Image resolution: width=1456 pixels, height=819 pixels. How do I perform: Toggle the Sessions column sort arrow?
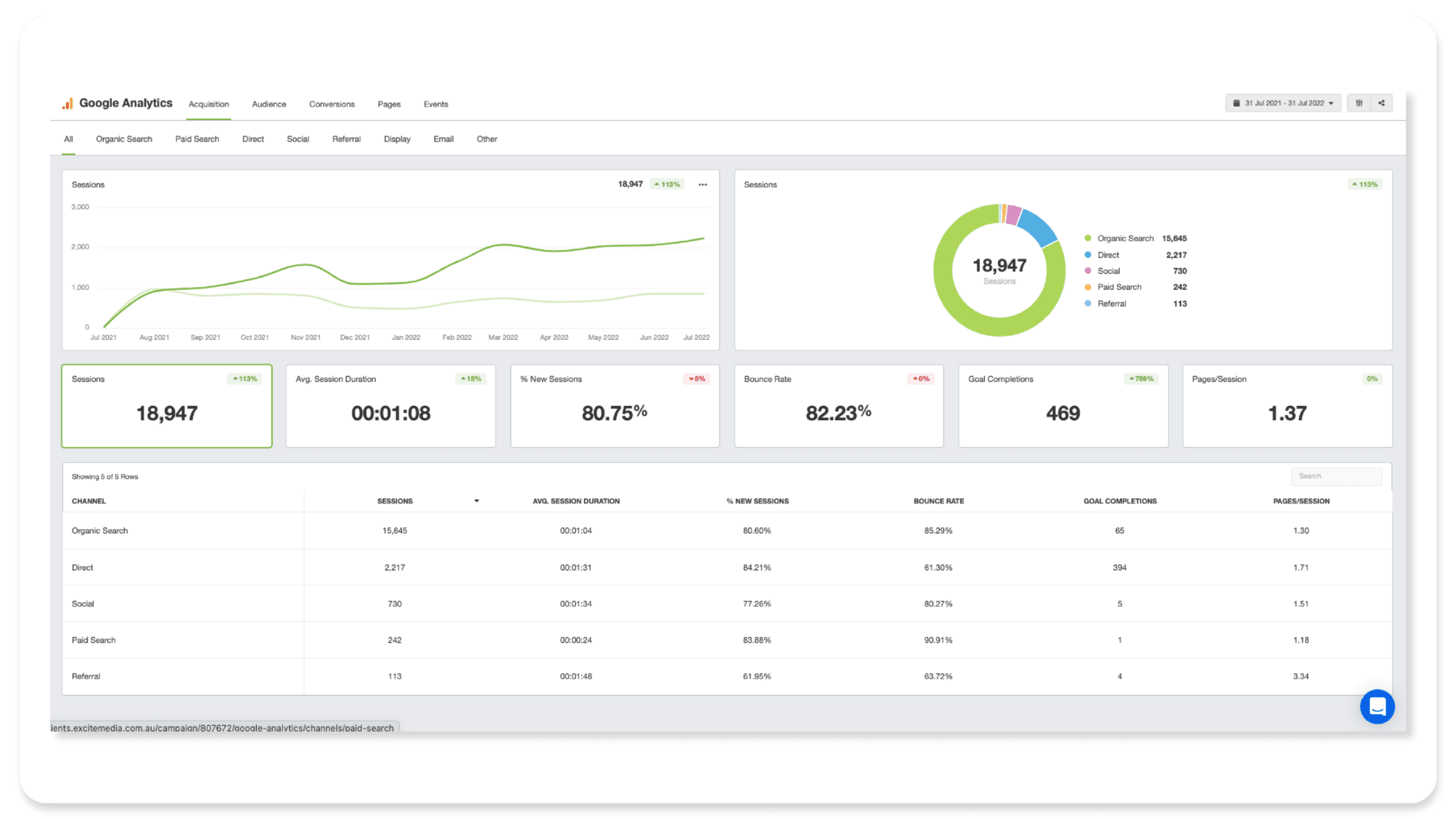pyautogui.click(x=476, y=501)
